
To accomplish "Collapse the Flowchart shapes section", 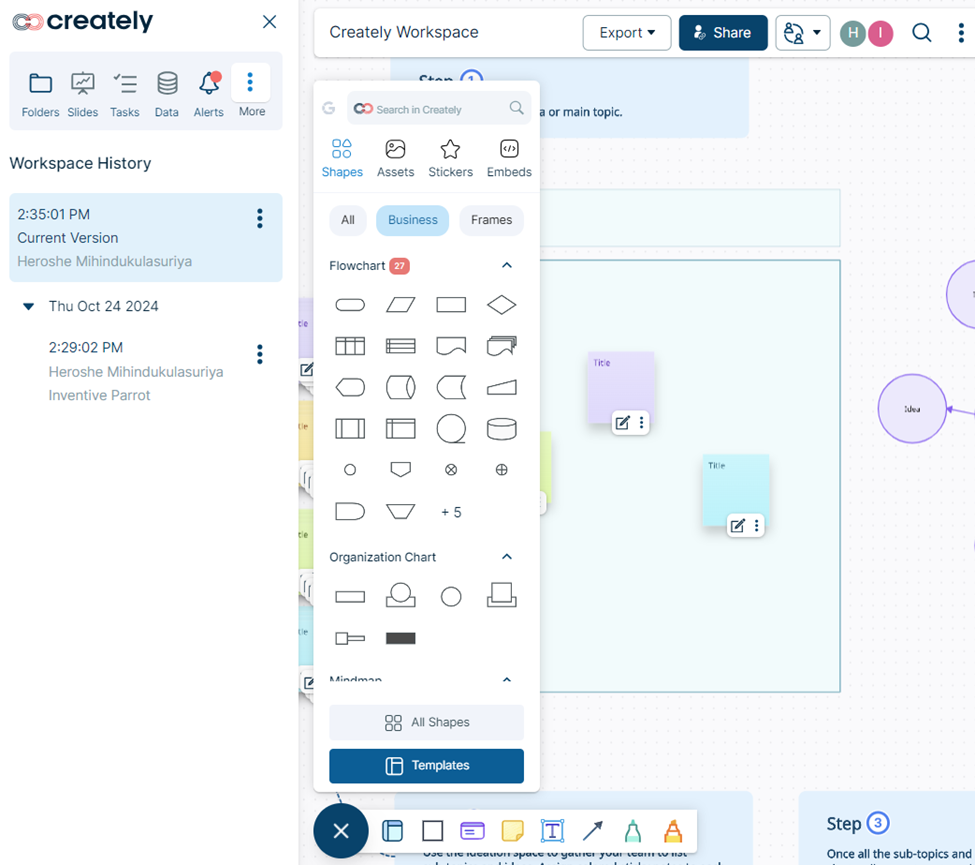I will click(507, 266).
